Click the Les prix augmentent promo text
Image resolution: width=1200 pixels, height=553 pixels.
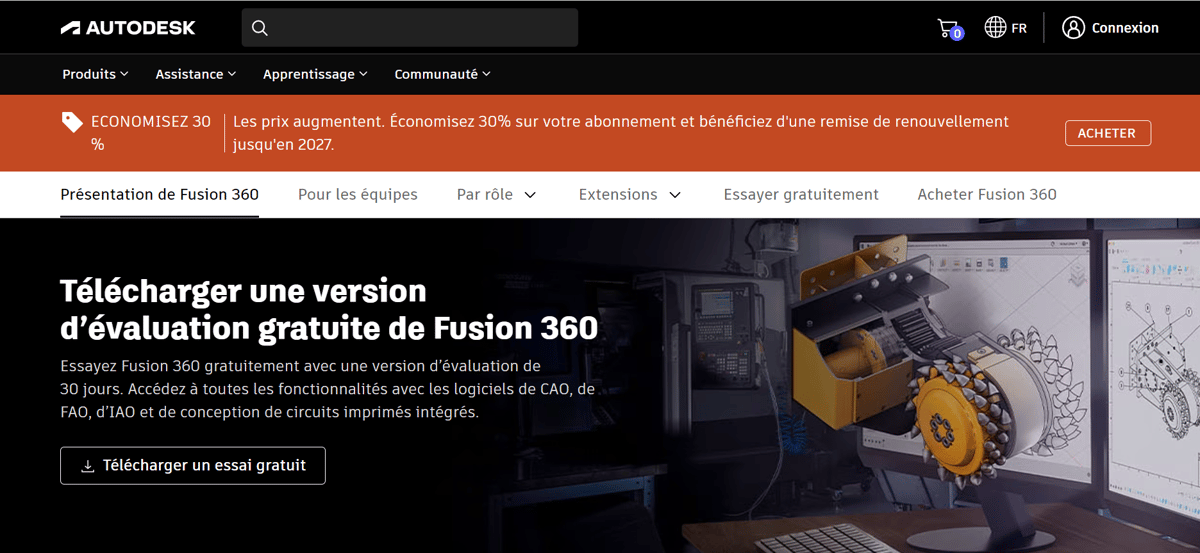(621, 133)
